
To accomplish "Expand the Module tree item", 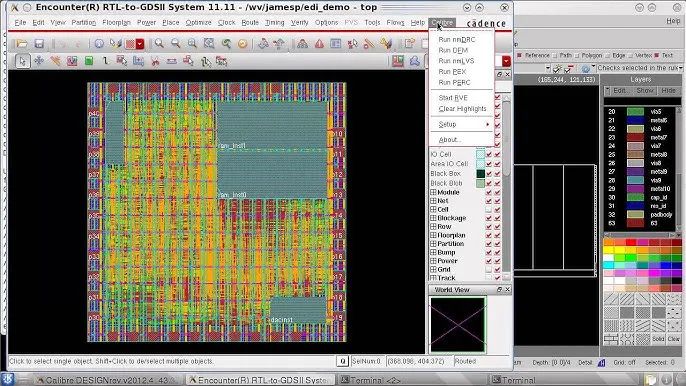I will 433,192.
